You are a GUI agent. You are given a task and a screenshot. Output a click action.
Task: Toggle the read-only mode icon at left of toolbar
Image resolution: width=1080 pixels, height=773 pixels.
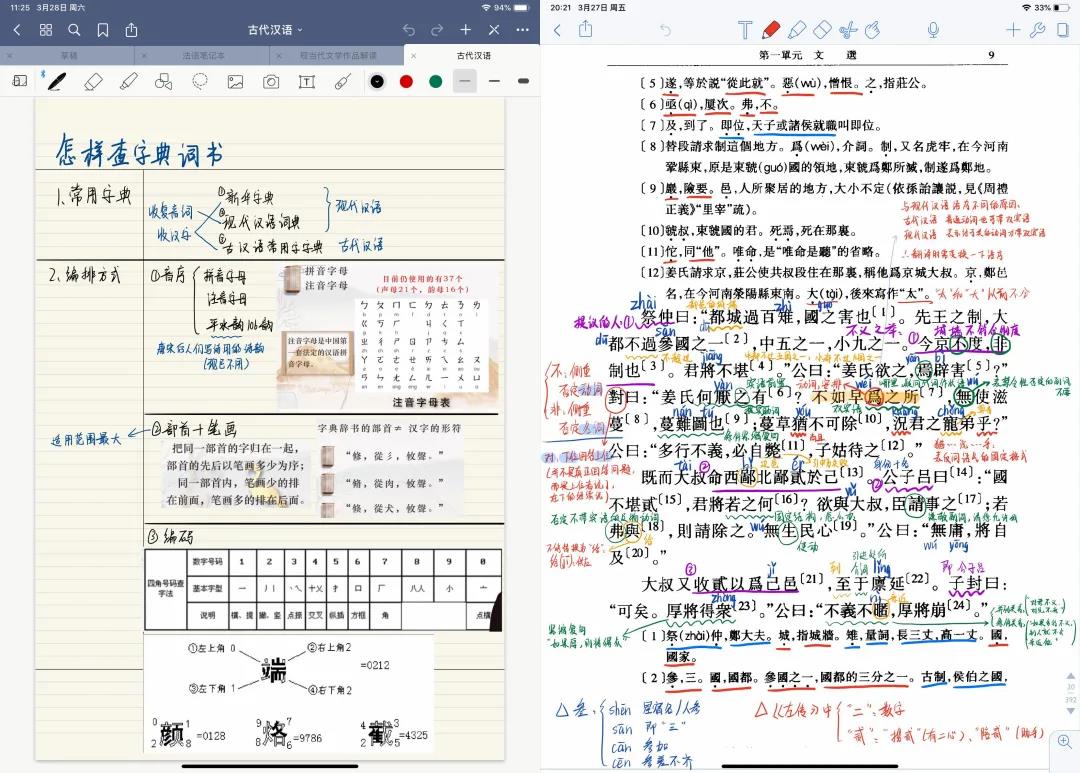[x=19, y=81]
